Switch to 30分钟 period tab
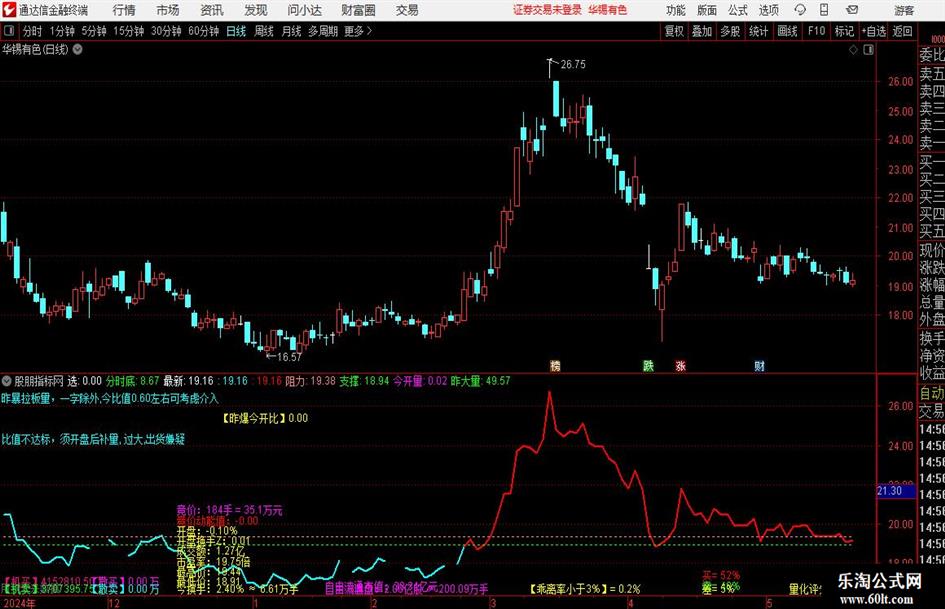Viewport: 945px width, 609px height. click(166, 31)
